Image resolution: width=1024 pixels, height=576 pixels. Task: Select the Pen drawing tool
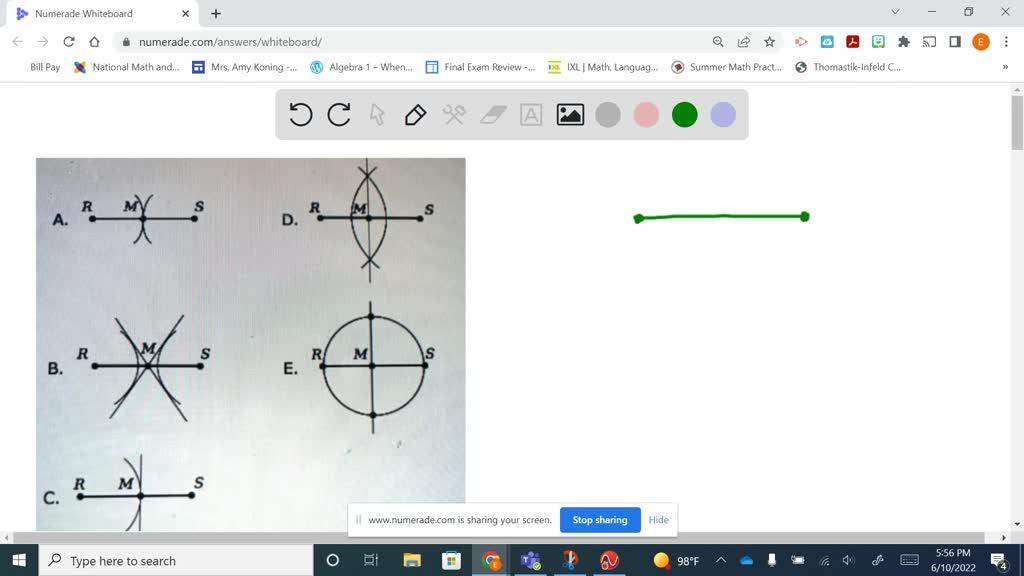[x=414, y=114]
